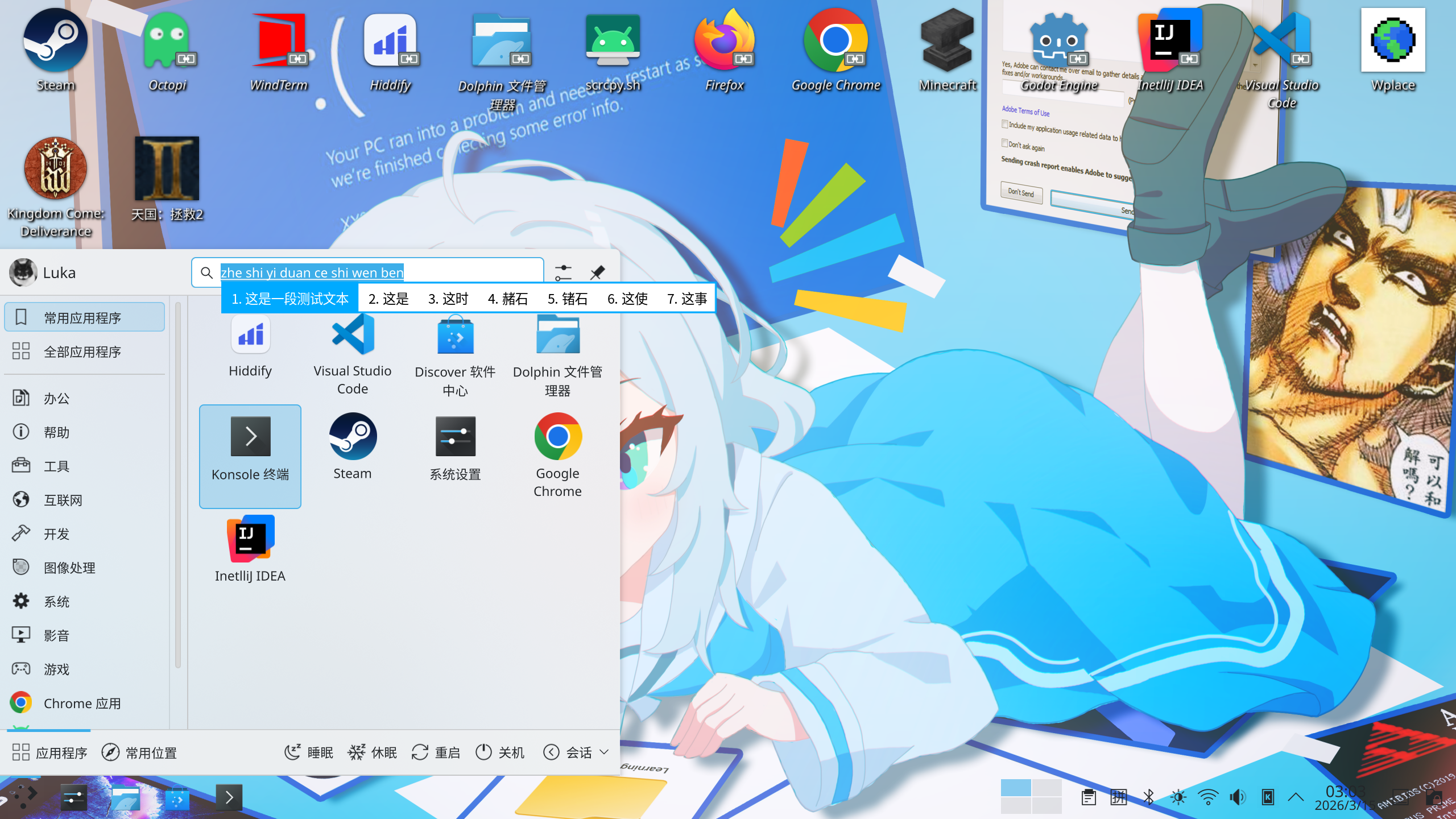This screenshot has height=819, width=1456.
Task: Click the Restart button
Action: (x=436, y=752)
